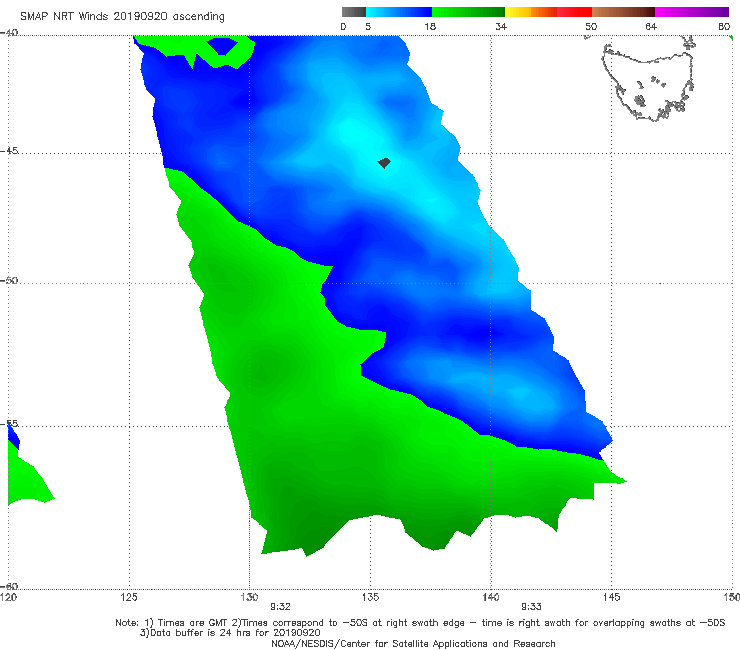The image size is (740, 650).
Task: Click the longitude label "120"
Action: point(8,597)
